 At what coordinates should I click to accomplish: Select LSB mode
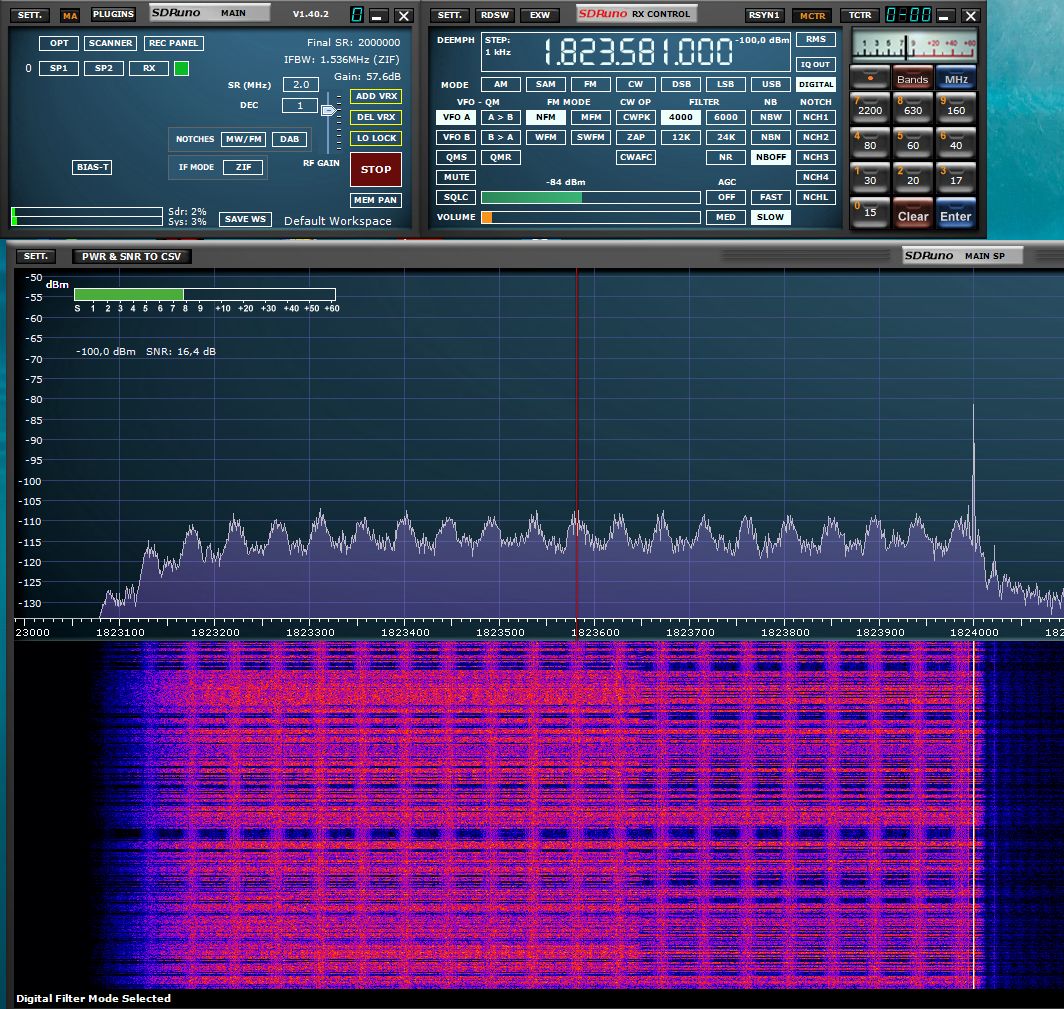[x=725, y=84]
